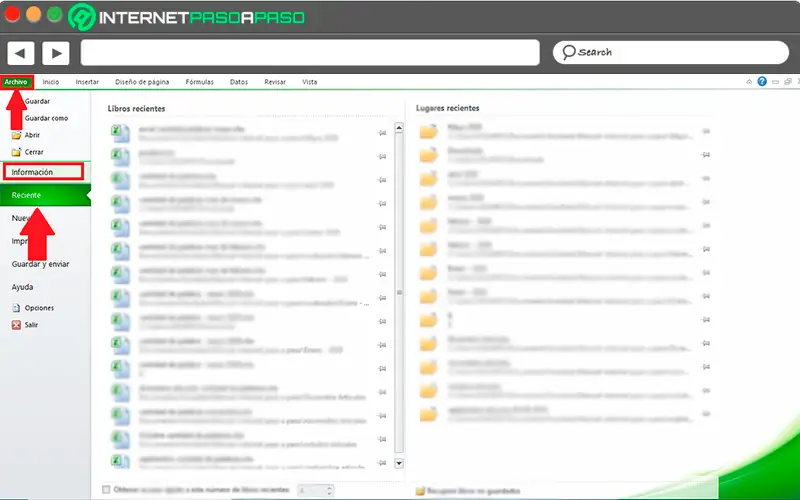The width and height of the screenshot is (800, 500).
Task: Click the Search field
Action: point(671,53)
